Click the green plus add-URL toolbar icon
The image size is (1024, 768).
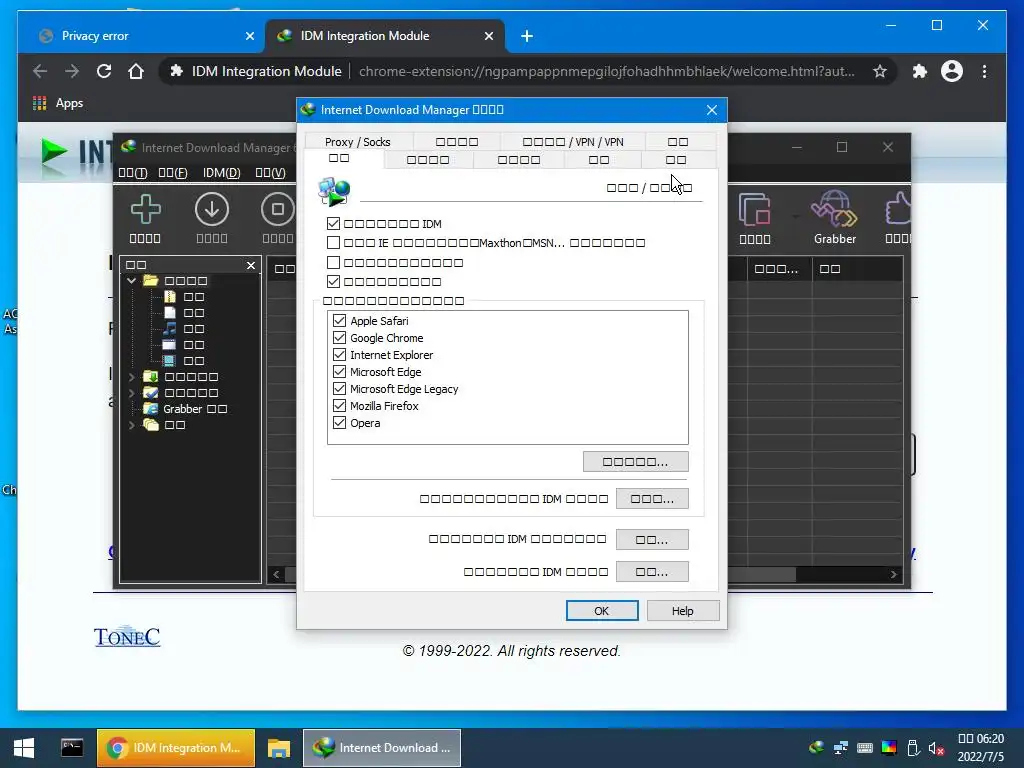point(145,210)
